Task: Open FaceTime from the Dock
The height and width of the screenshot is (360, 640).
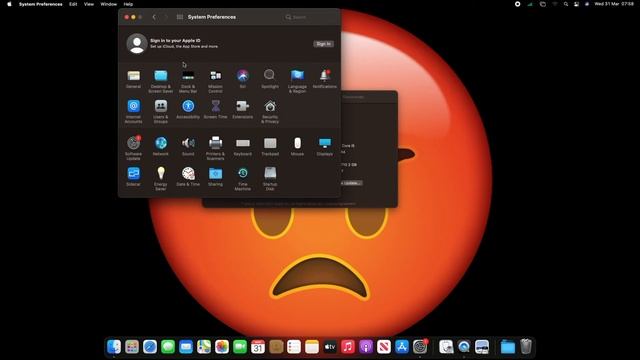Action: [240, 347]
